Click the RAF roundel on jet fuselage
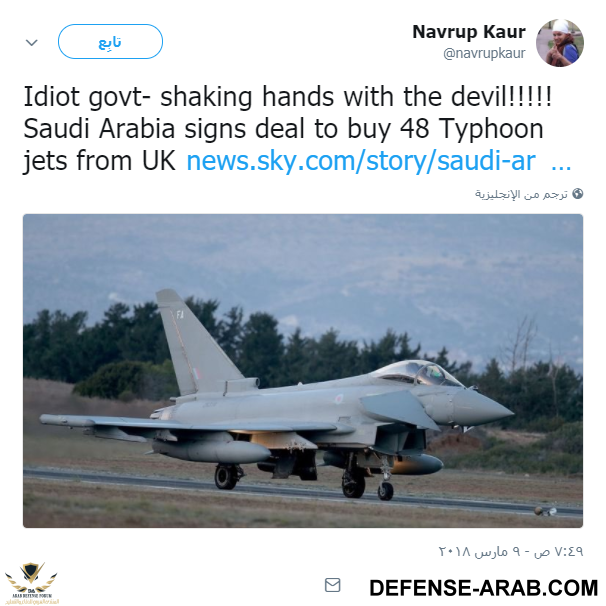Screen dimensions: 606x606 (339, 398)
